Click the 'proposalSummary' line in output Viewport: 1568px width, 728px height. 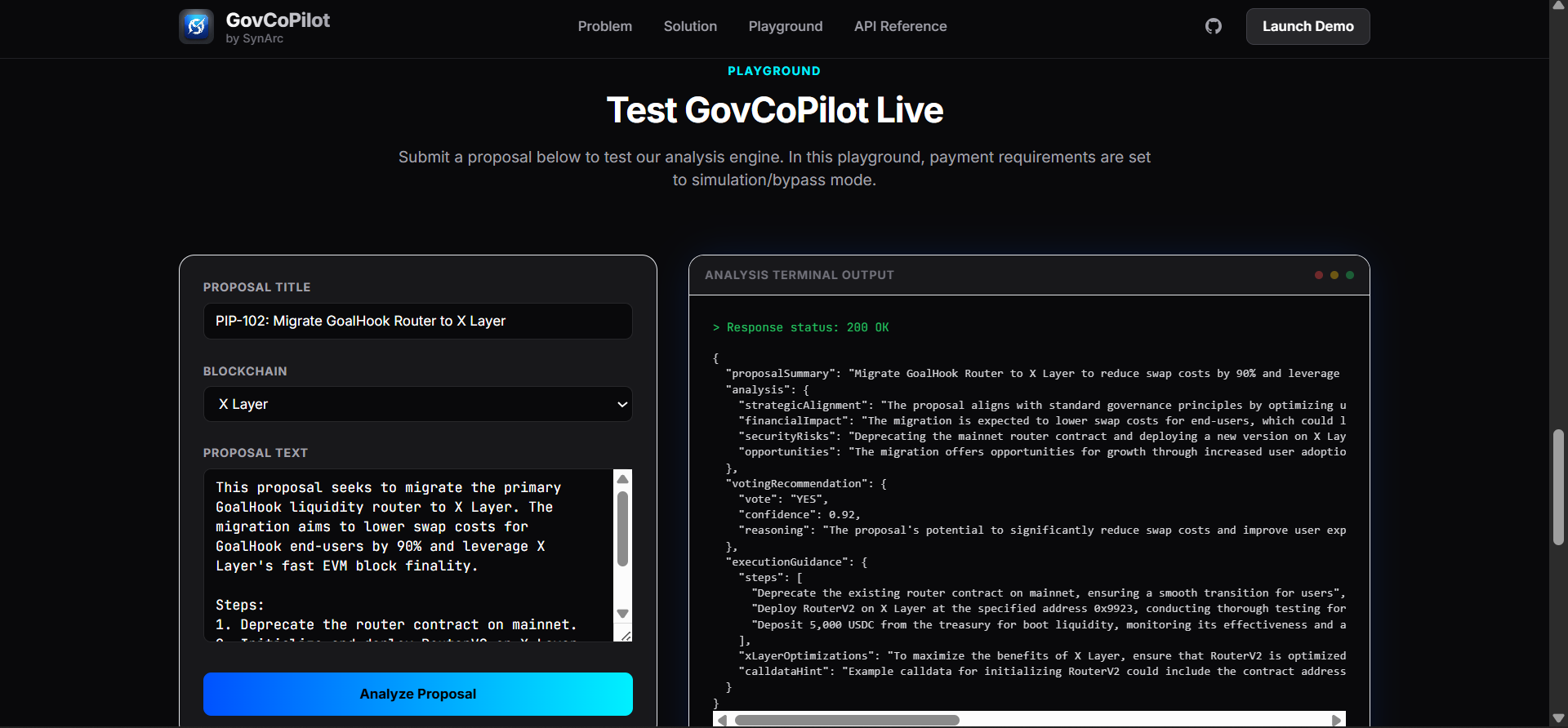[1032, 373]
